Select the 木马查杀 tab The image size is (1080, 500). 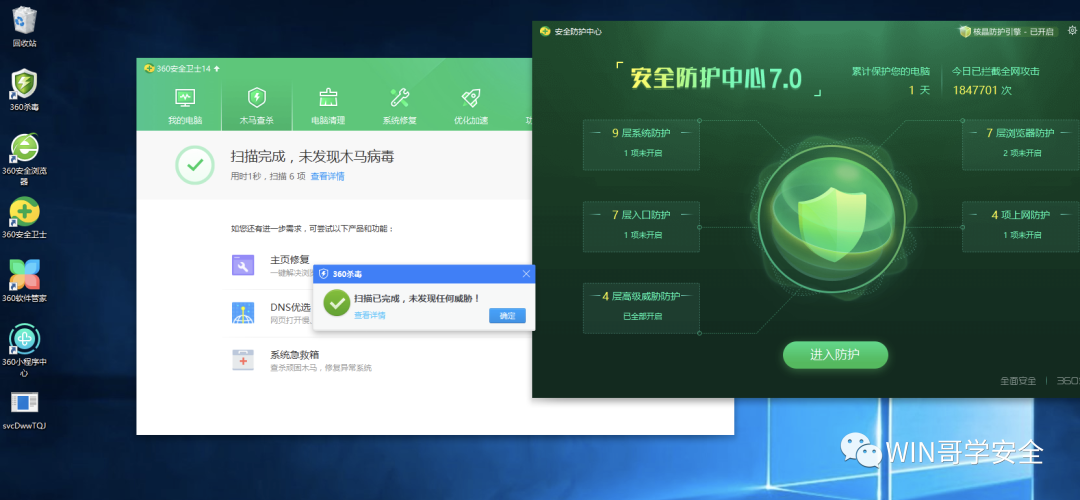point(256,105)
